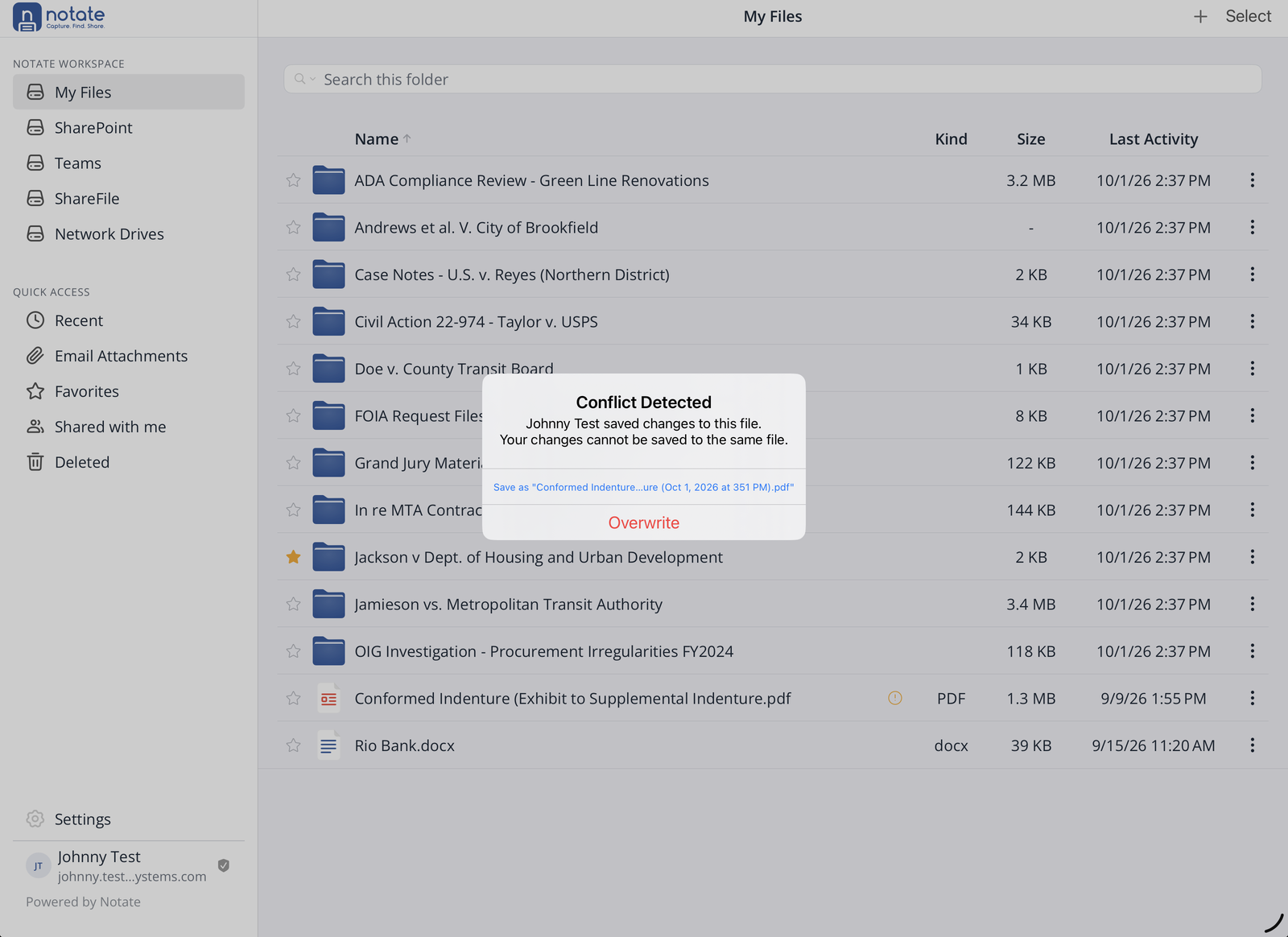View Shared with me

(129, 427)
